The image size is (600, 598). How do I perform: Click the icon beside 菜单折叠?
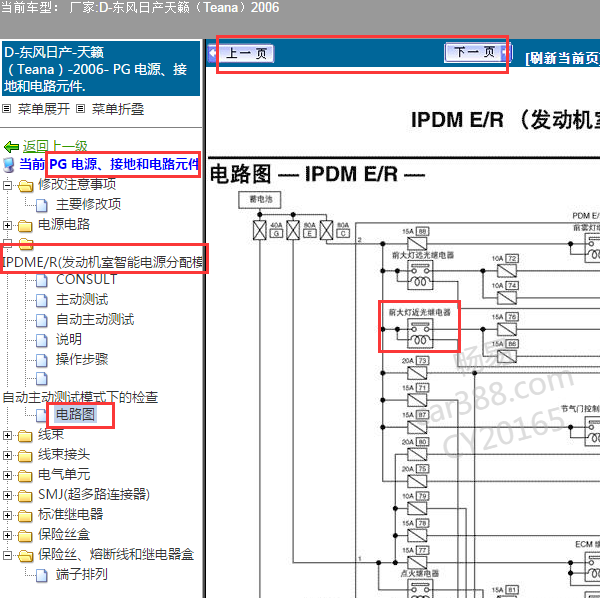click(x=80, y=109)
